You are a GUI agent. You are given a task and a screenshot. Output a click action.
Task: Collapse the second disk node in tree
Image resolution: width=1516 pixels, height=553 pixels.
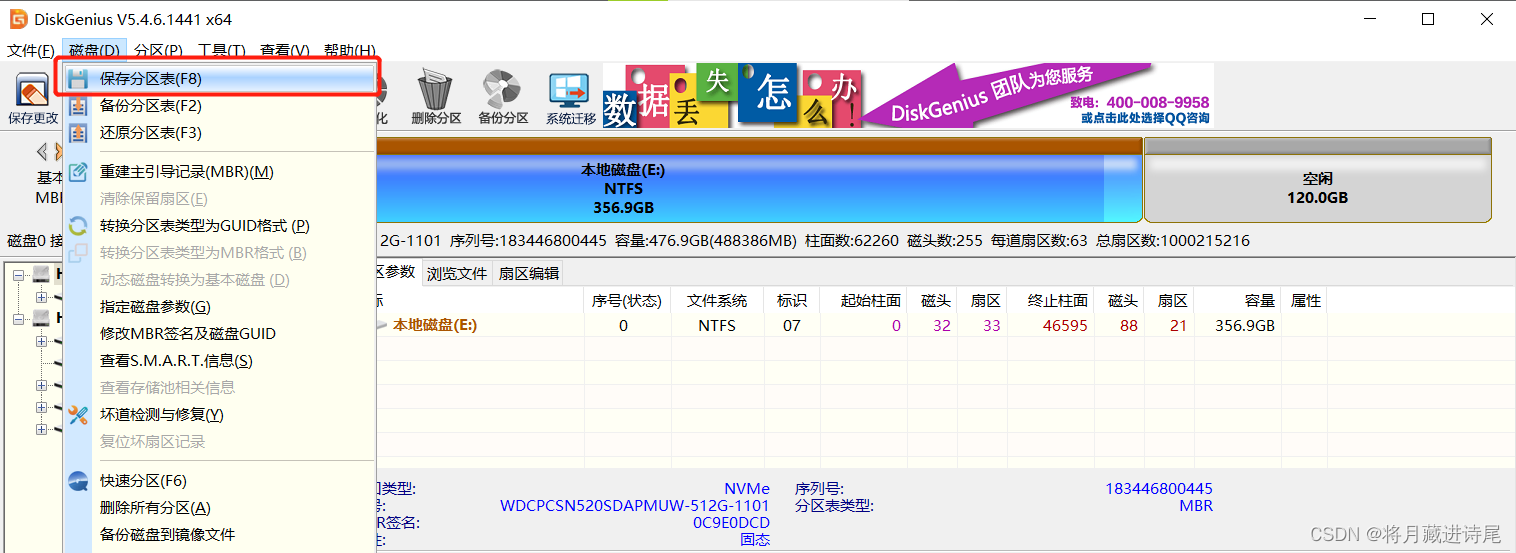tap(20, 318)
